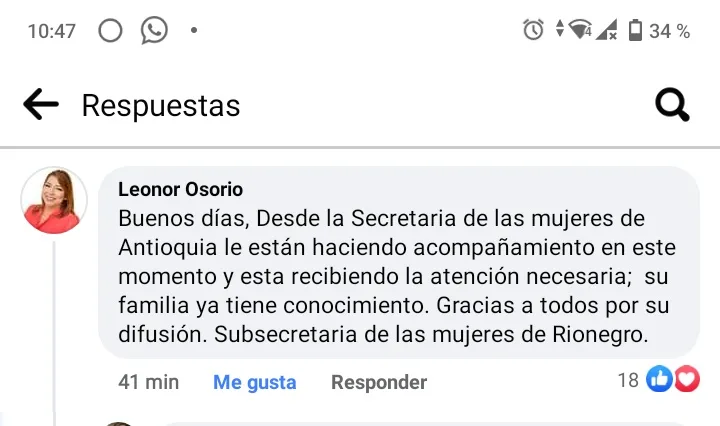Tap the 10:47 clock in status bar
720x426 pixels.
tap(51, 32)
